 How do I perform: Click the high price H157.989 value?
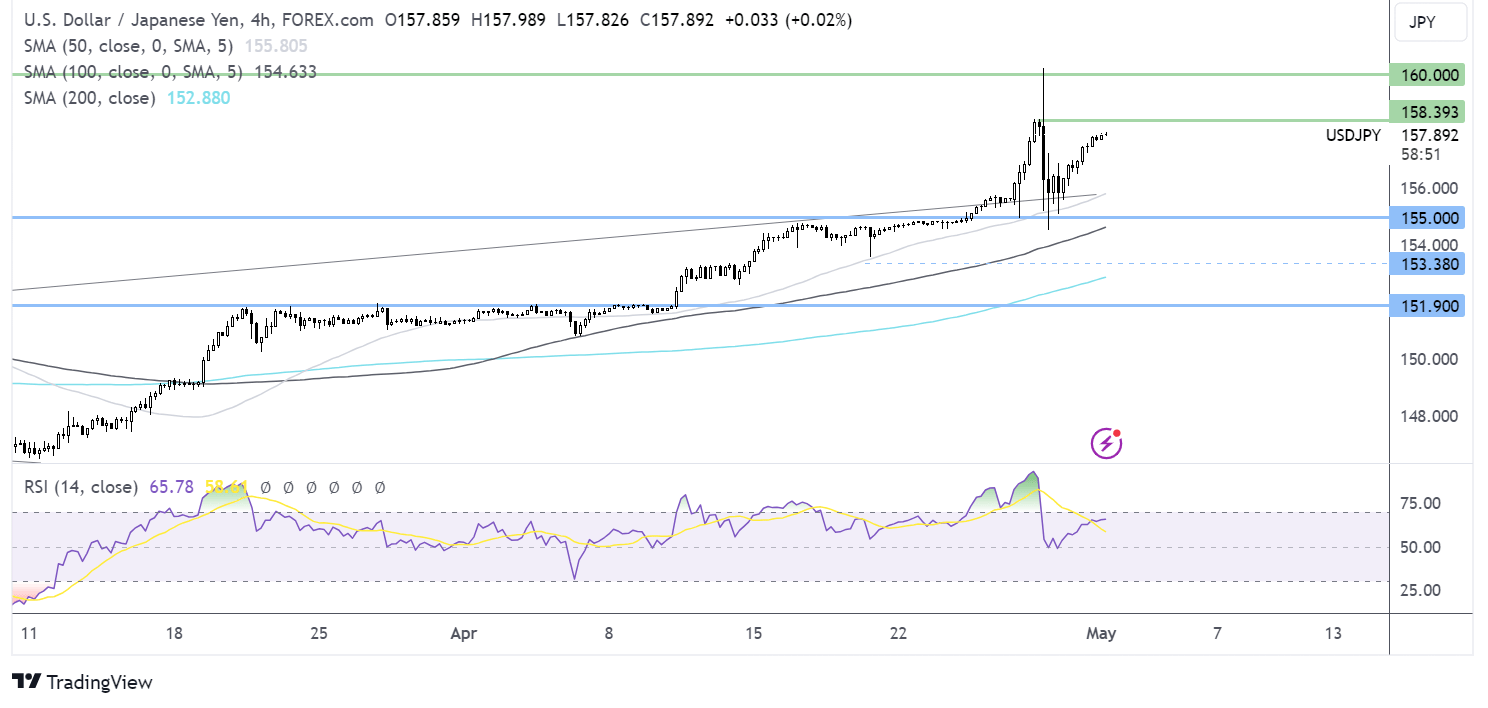tap(508, 19)
